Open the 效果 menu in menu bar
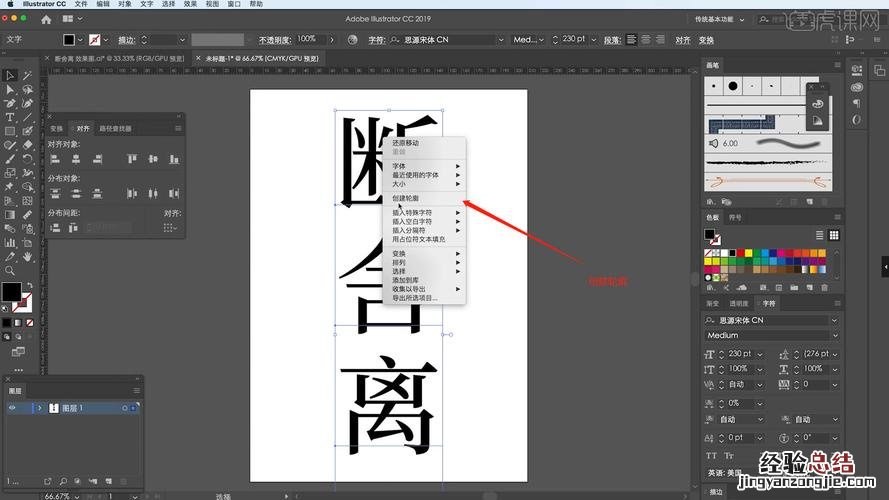The image size is (889, 500). [190, 4]
